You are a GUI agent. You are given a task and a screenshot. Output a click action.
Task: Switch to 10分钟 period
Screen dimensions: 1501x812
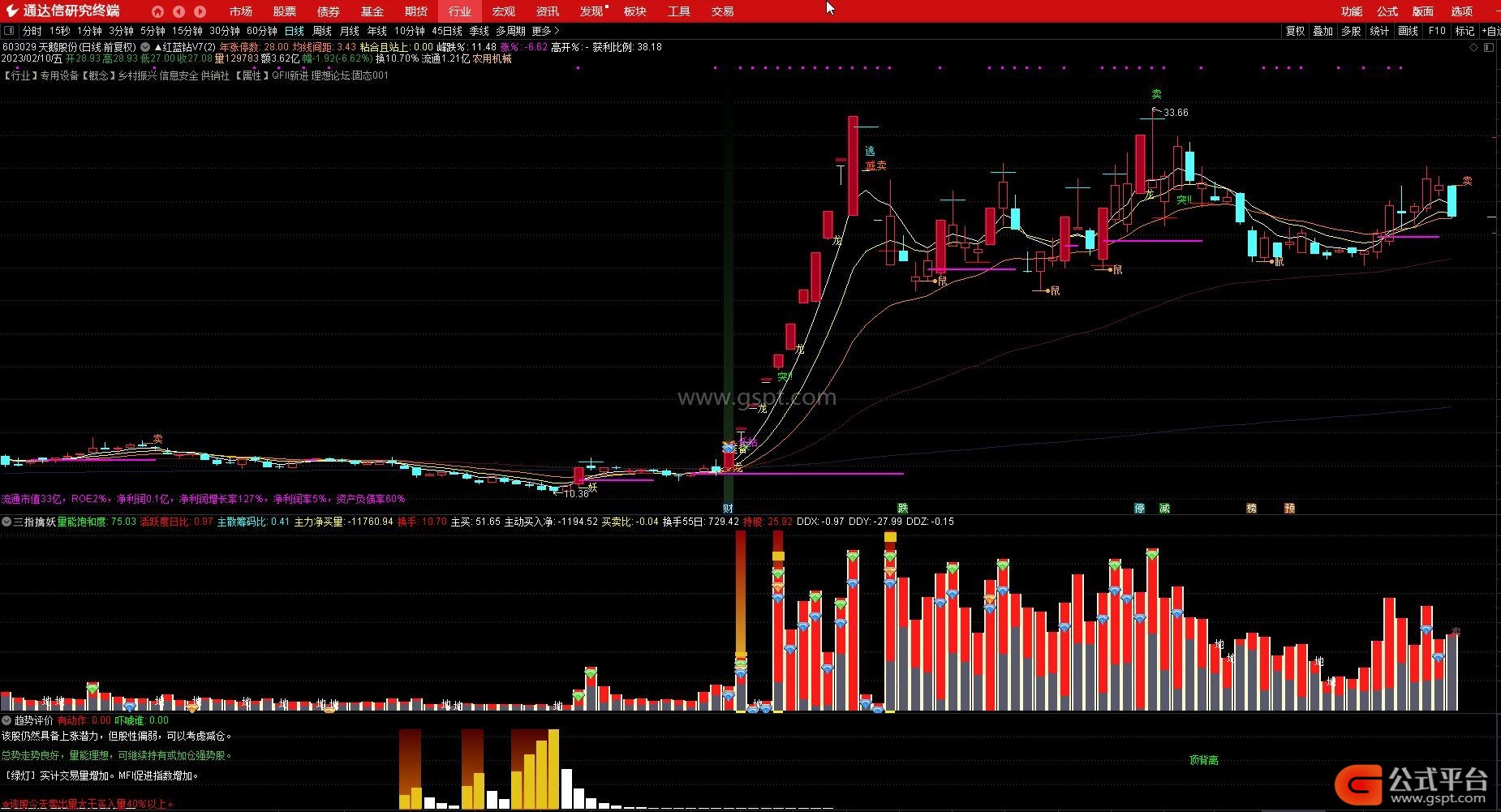pos(410,31)
